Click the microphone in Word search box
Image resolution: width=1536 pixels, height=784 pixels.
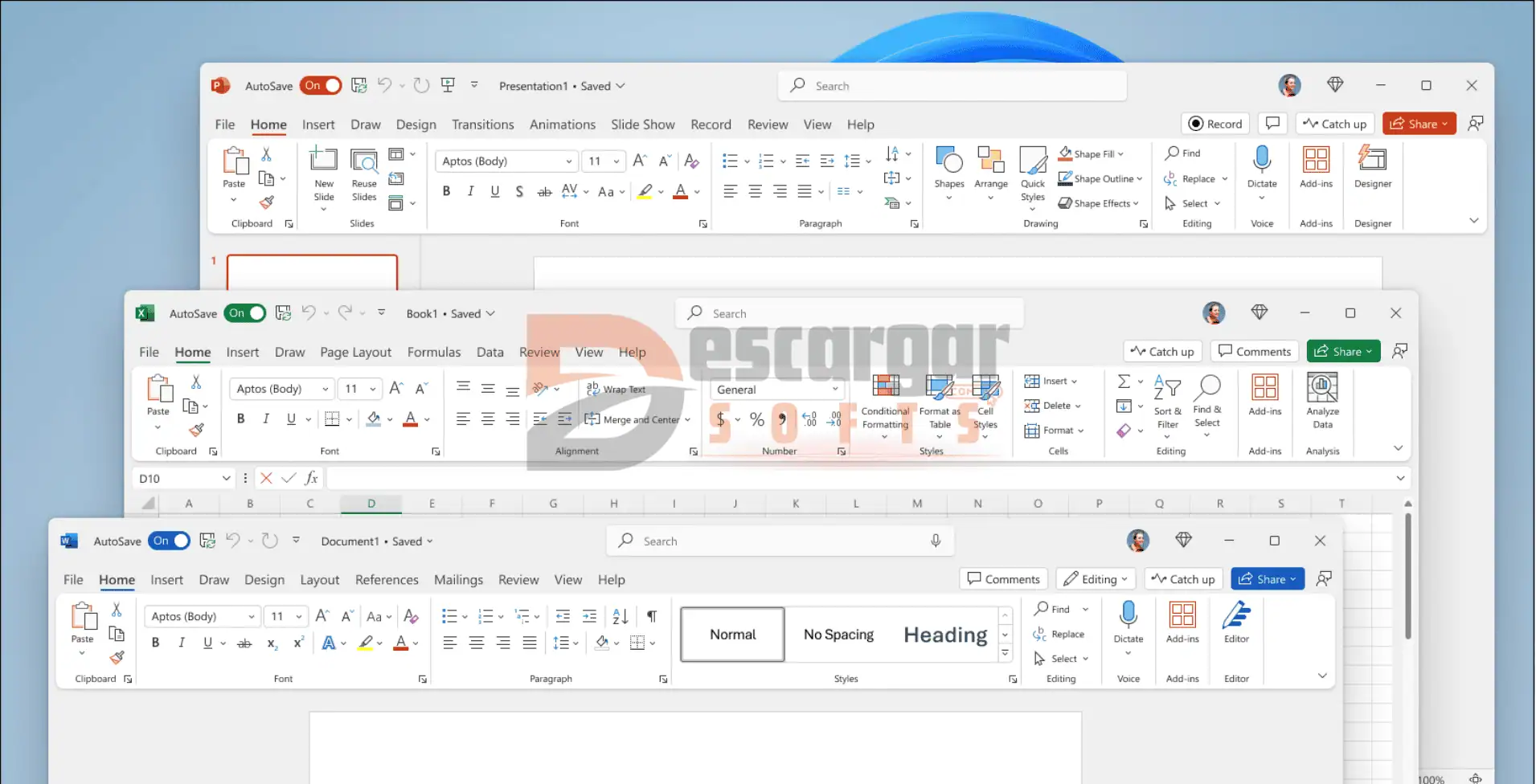point(936,541)
